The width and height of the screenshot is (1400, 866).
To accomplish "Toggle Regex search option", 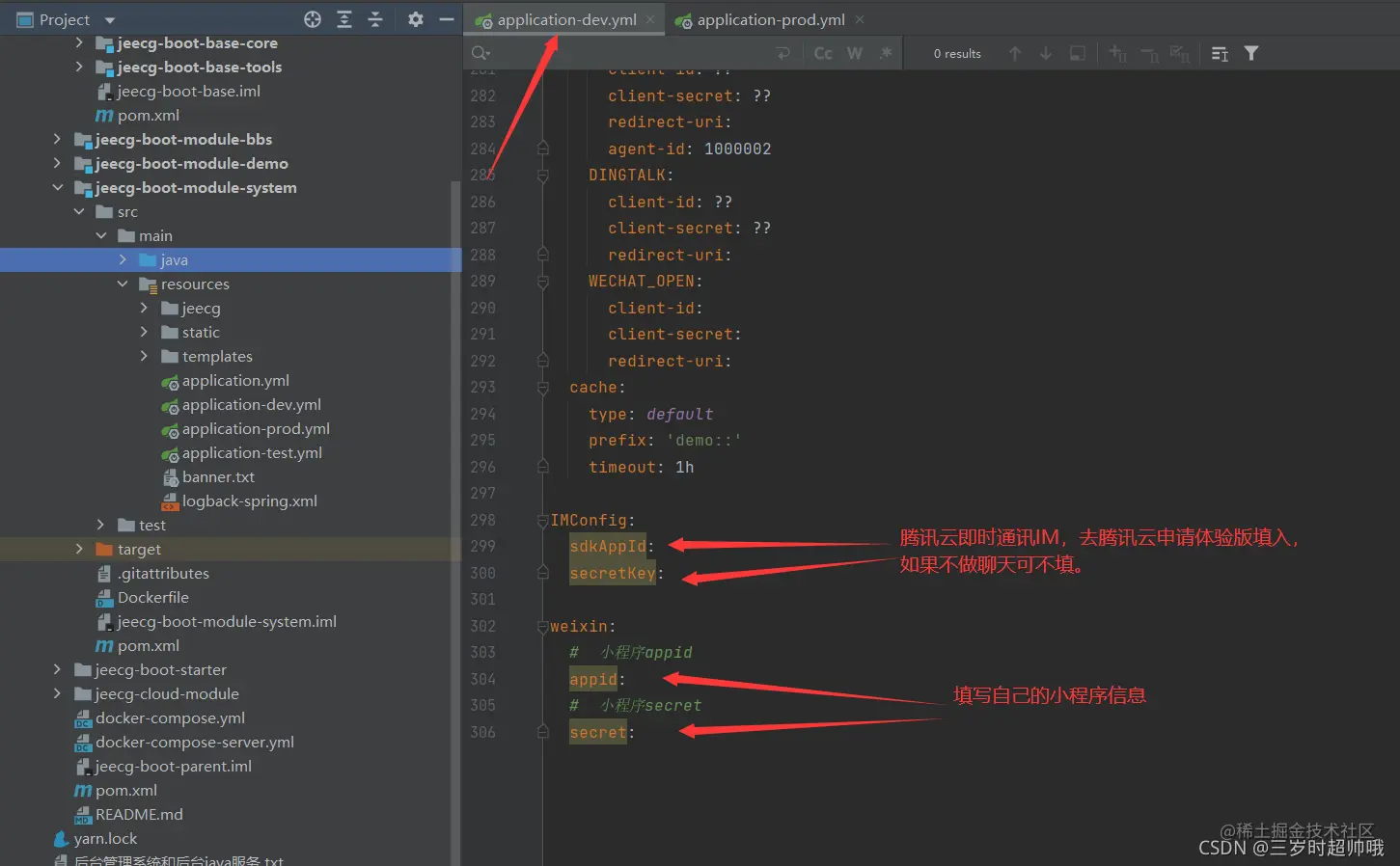I will click(886, 53).
